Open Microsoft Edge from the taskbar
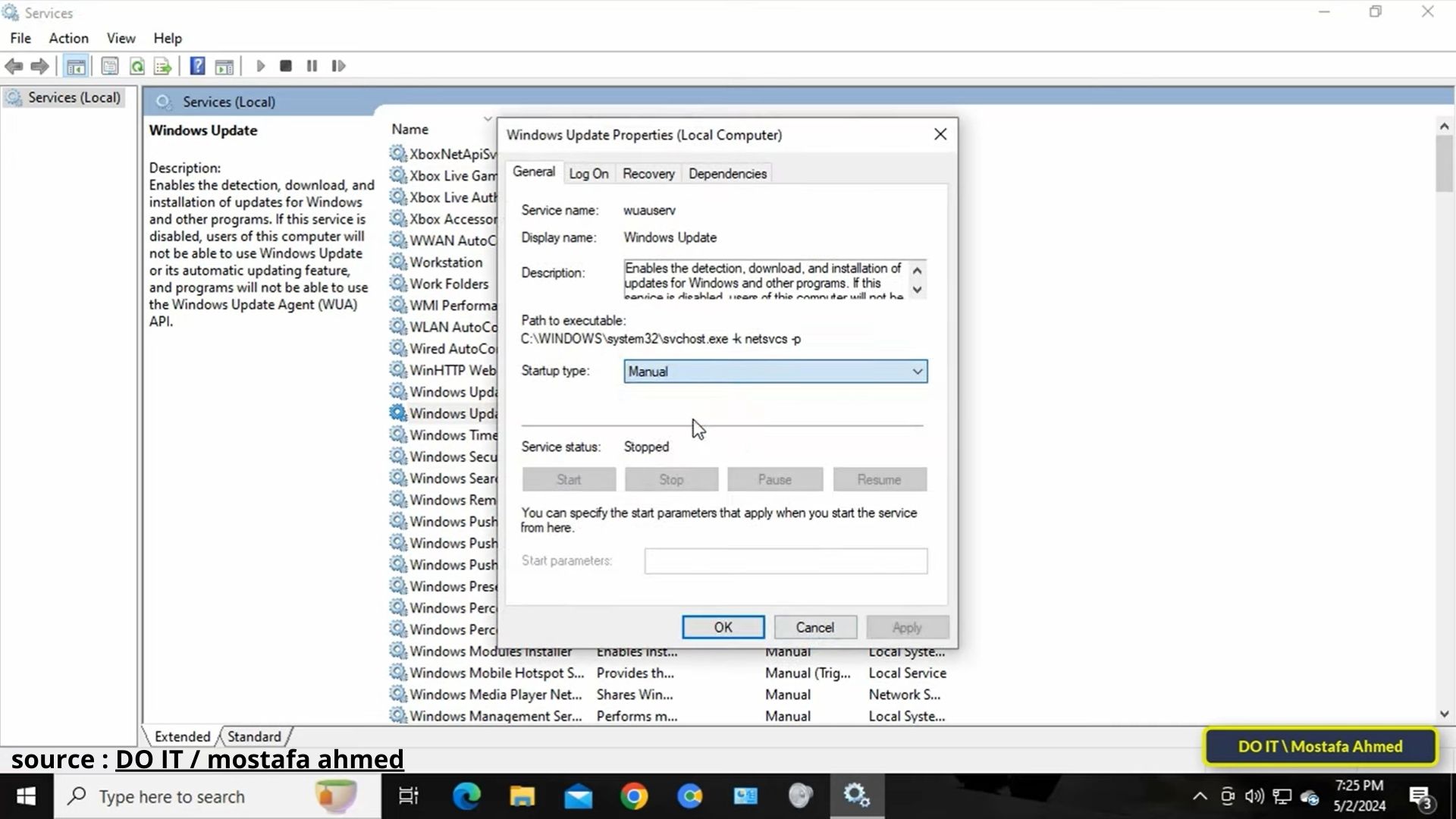The image size is (1456, 819). [466, 796]
